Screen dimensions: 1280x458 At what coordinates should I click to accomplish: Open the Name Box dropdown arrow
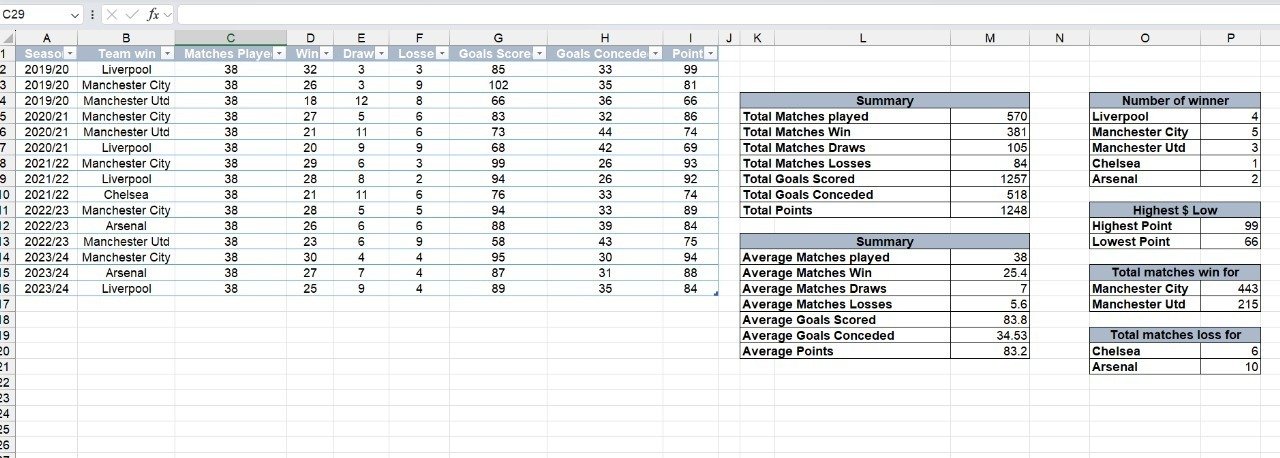75,15
